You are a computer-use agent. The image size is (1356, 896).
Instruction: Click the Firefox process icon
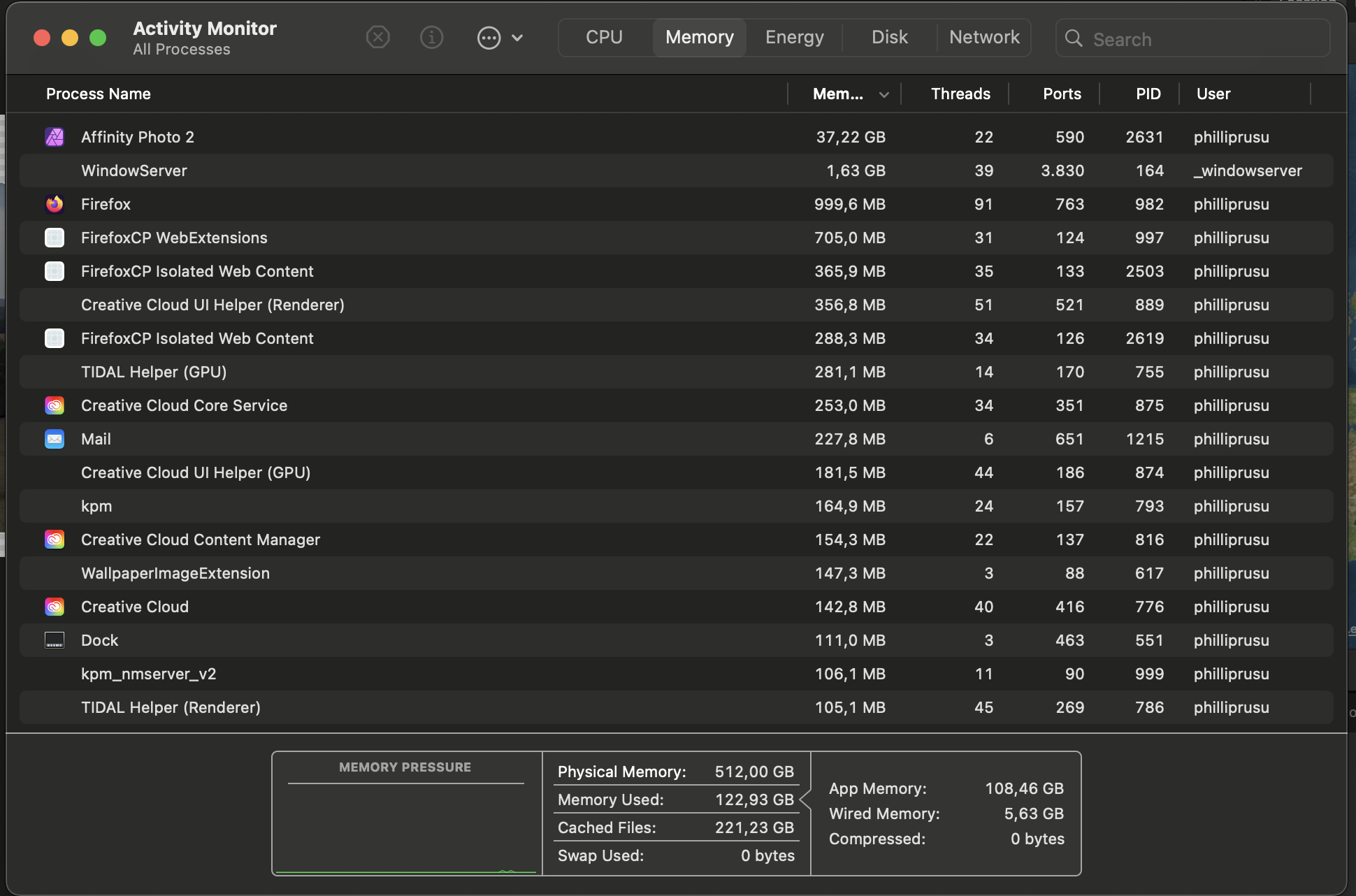[55, 204]
